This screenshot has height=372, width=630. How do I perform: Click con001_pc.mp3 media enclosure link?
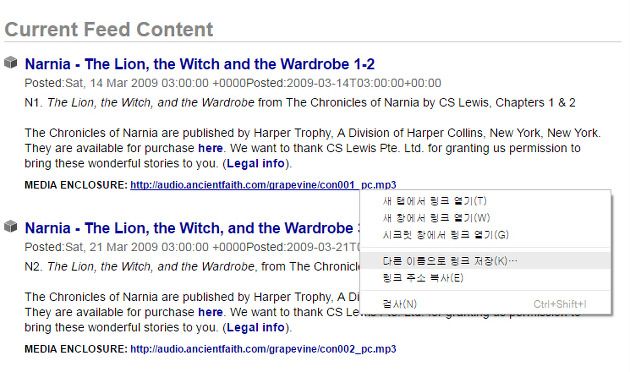pos(263,185)
